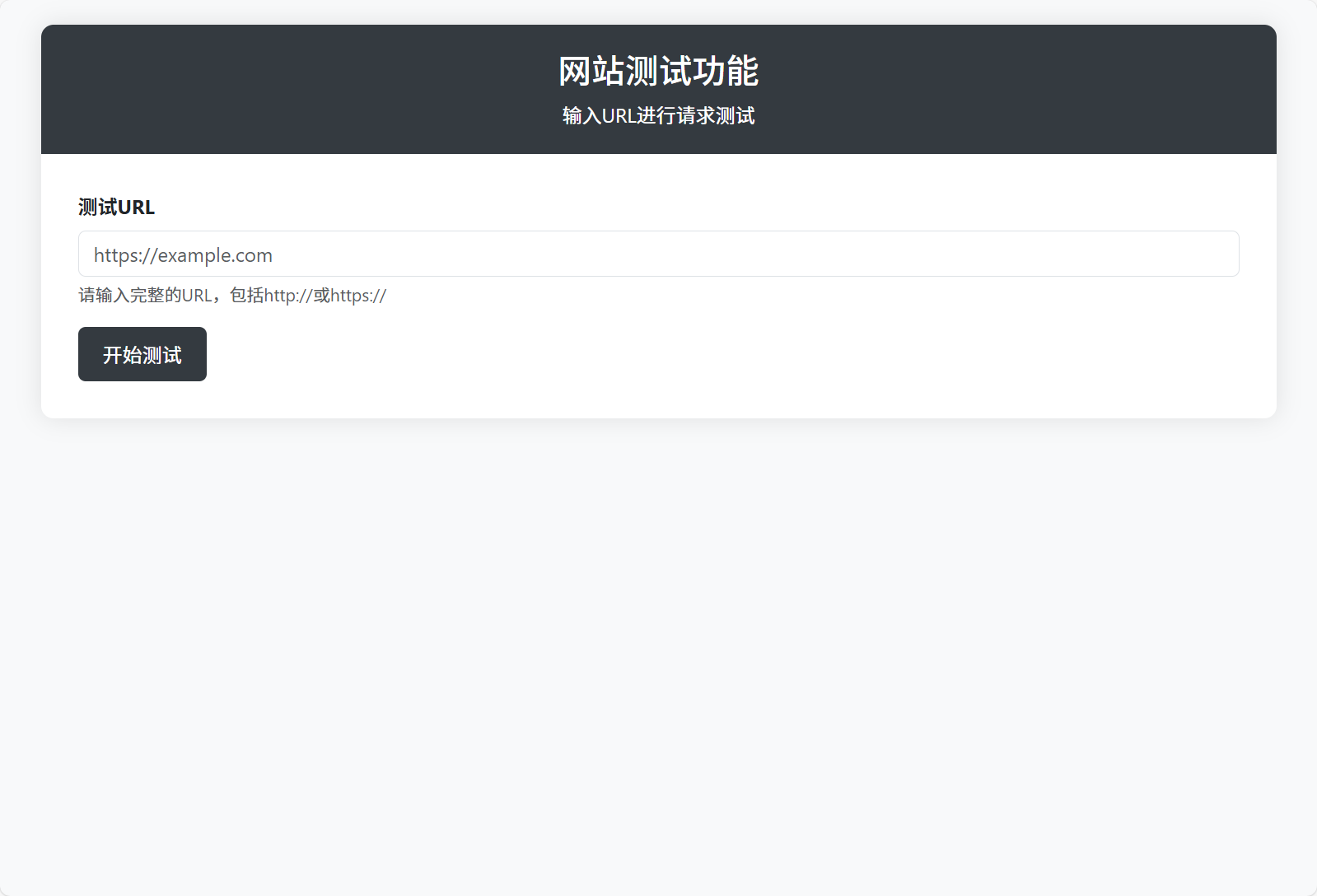The width and height of the screenshot is (1317, 896).
Task: Click the helper text below URL input
Action: pos(232,296)
